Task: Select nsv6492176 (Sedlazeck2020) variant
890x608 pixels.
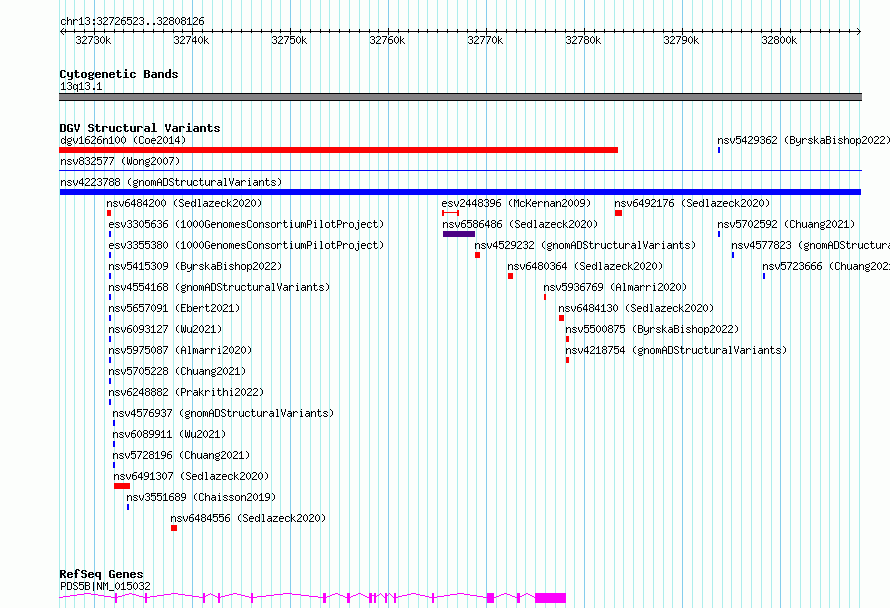Action: coord(692,203)
